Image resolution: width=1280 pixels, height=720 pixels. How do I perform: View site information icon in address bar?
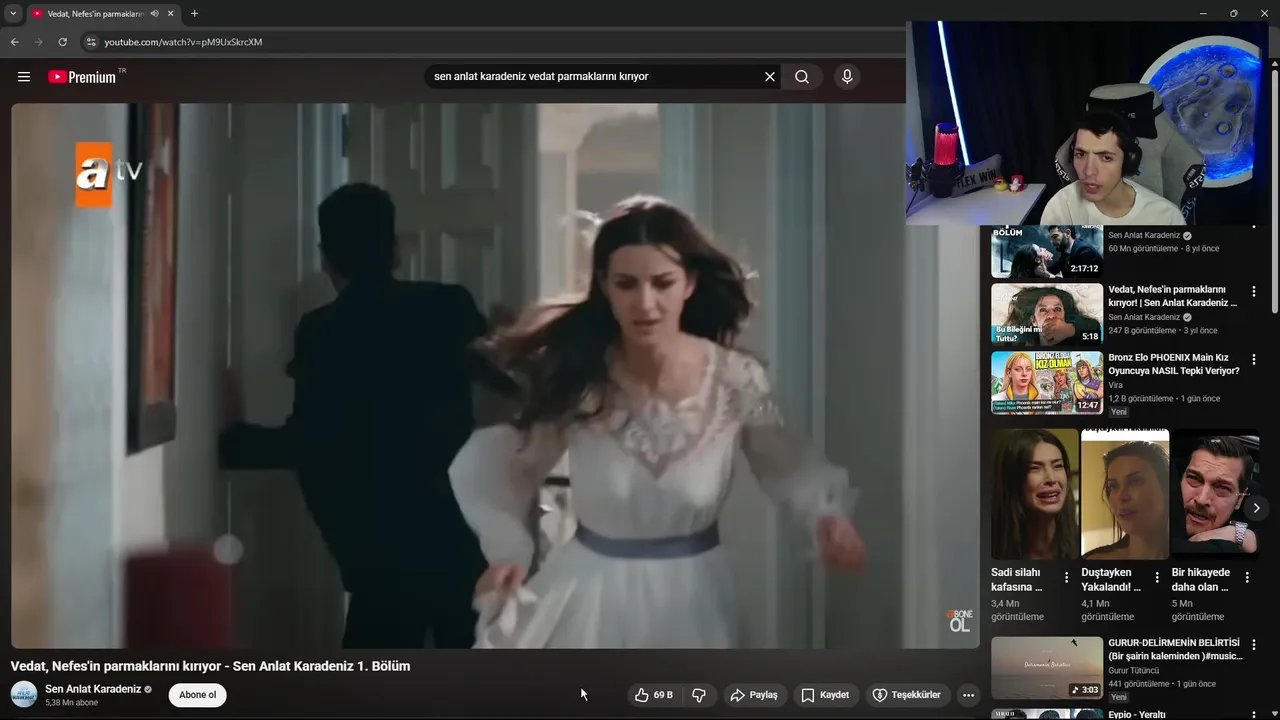coord(91,42)
